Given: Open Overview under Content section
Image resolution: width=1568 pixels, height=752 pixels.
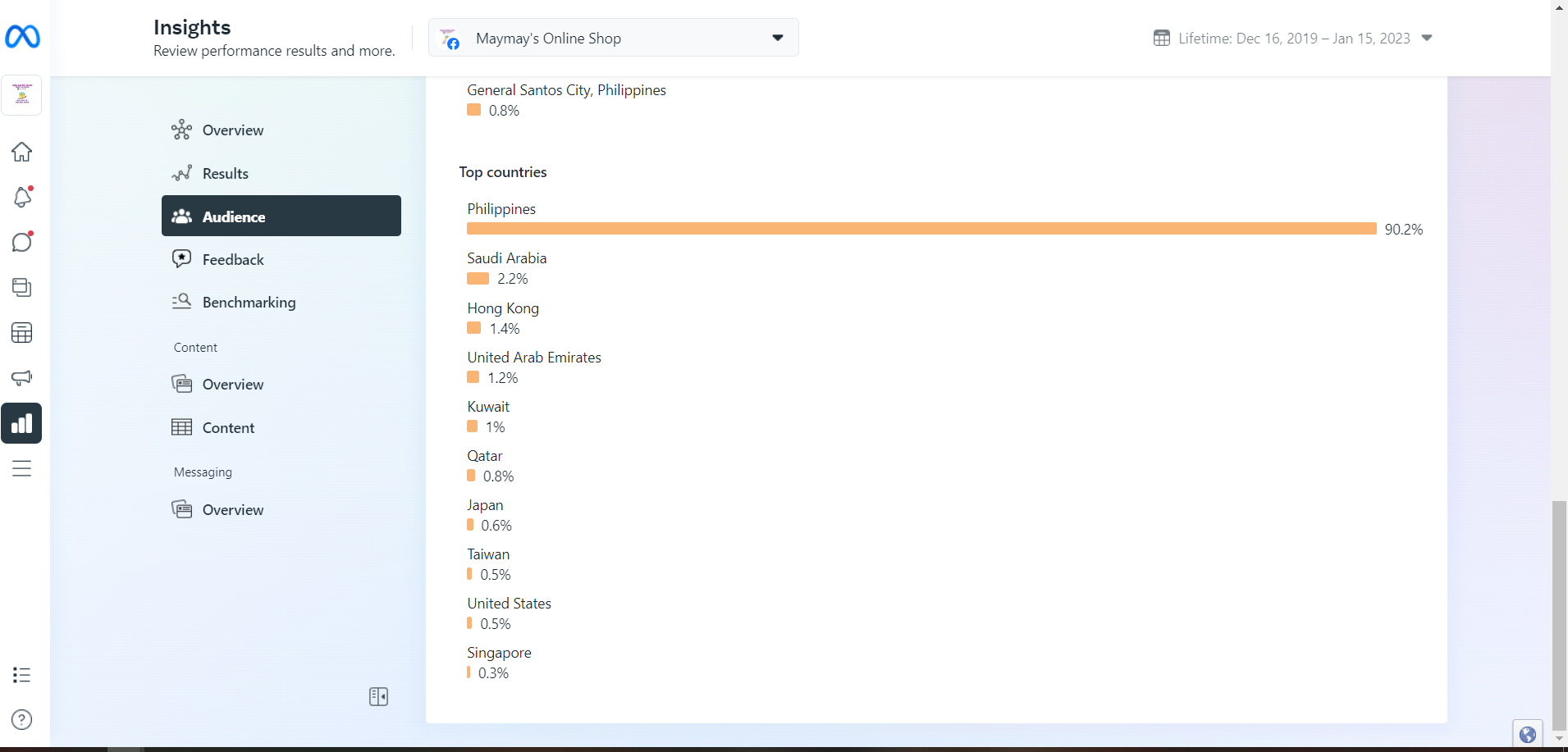Looking at the screenshot, I should (x=281, y=385).
